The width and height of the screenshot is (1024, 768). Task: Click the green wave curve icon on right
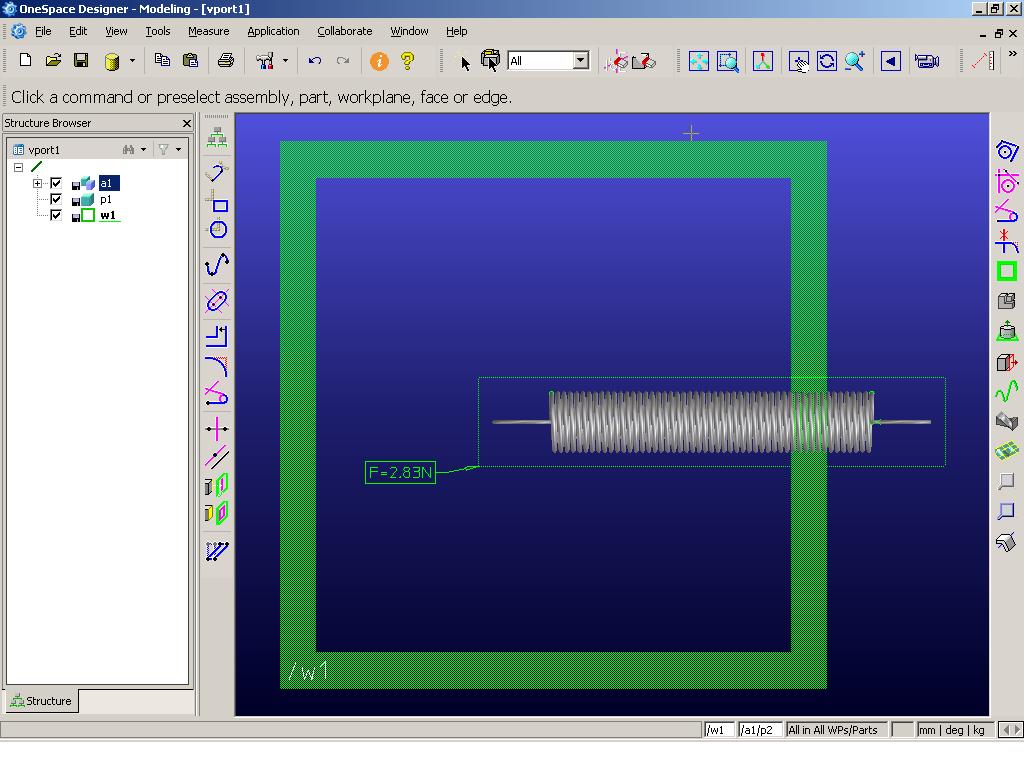(x=1007, y=391)
